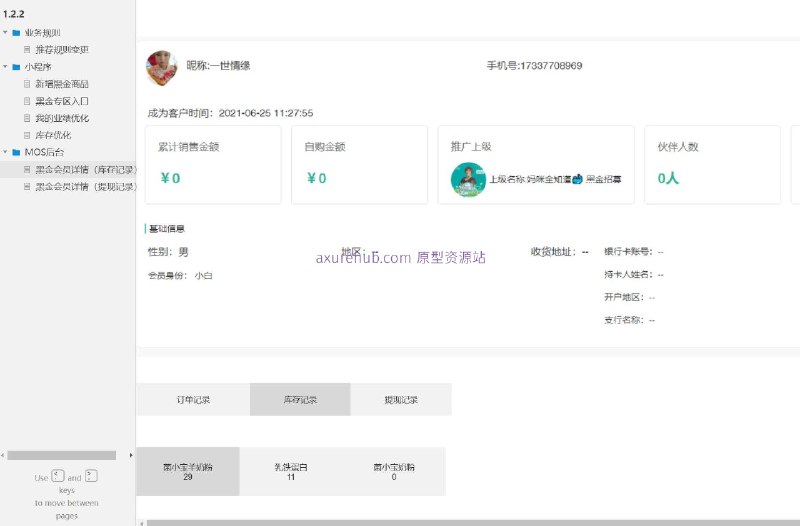The width and height of the screenshot is (800, 526).
Task: Click the 收货地址 field
Action: pos(559,252)
